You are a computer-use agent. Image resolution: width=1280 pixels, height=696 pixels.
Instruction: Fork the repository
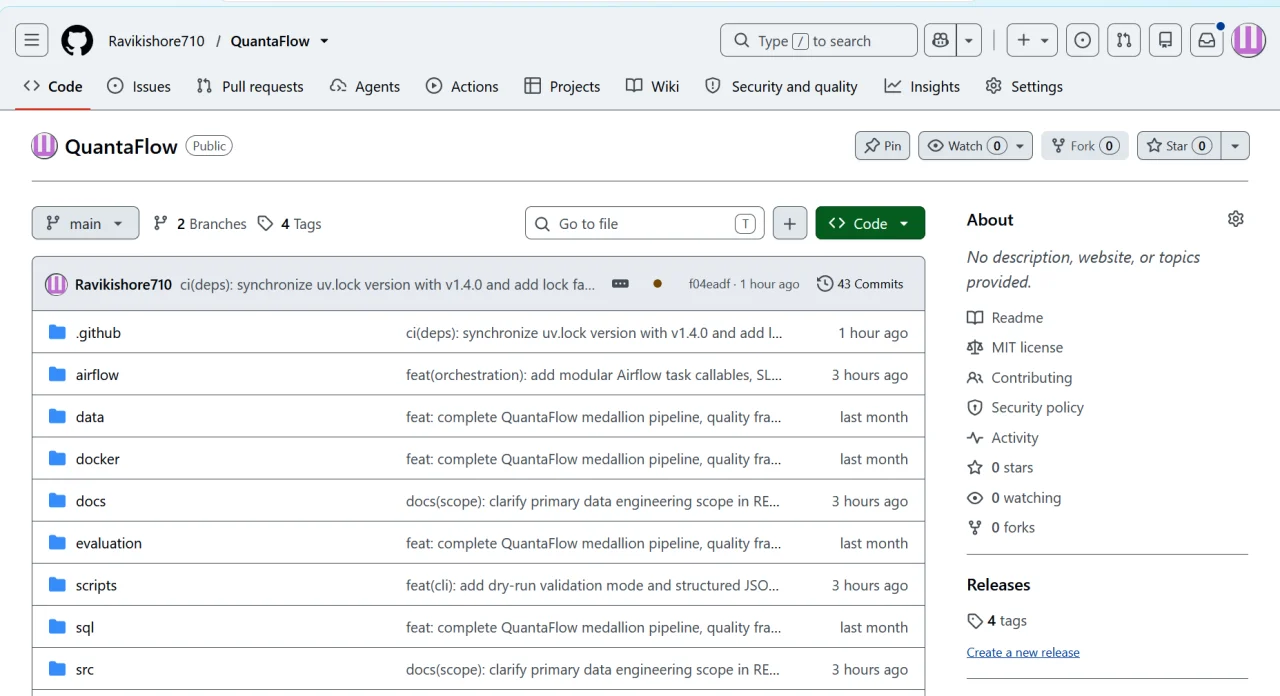tap(1085, 146)
